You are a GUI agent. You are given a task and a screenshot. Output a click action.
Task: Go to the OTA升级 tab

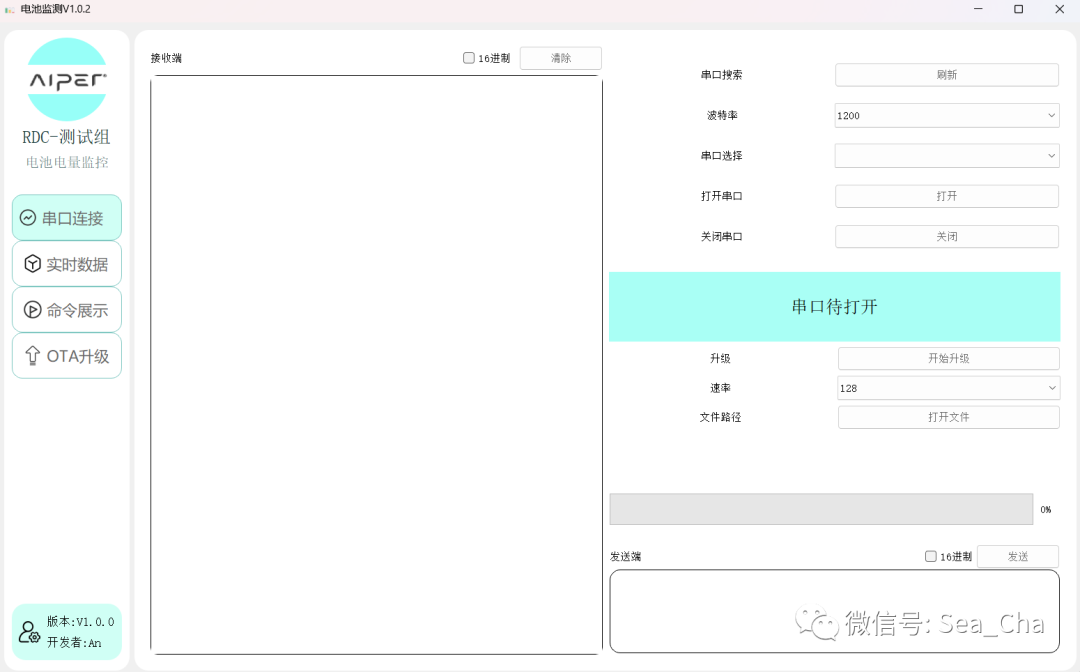pos(67,356)
